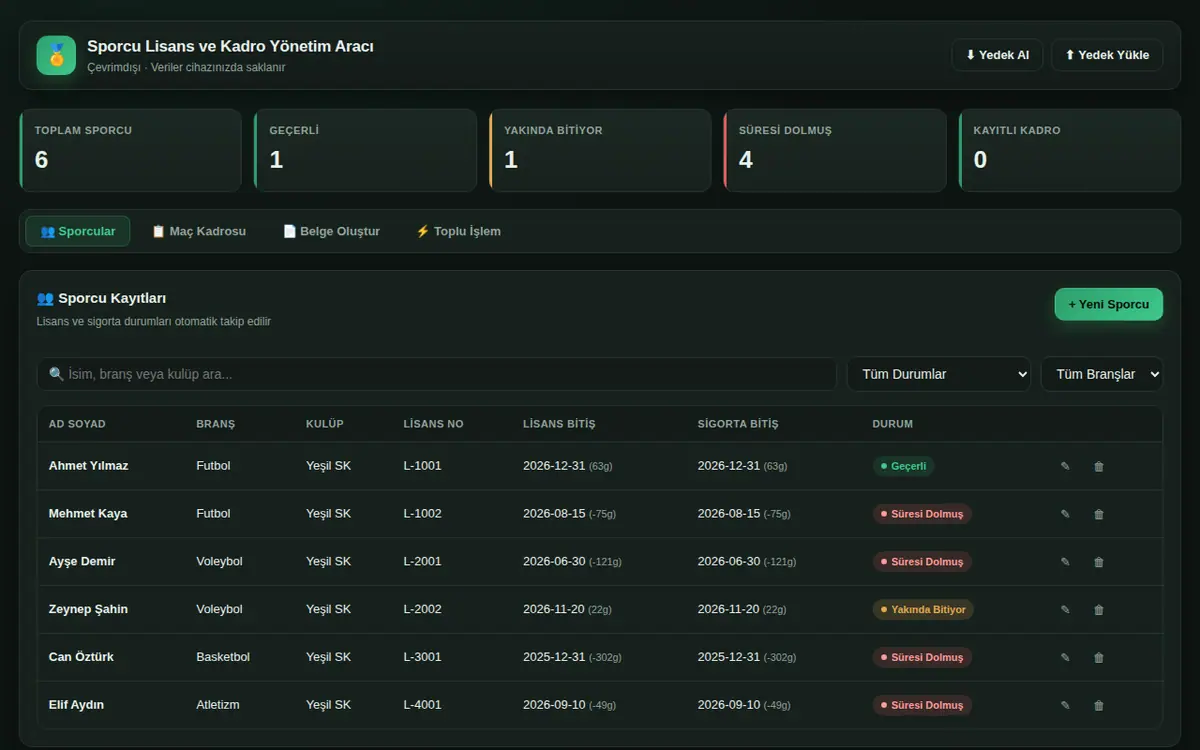1200x750 pixels.
Task: Click the Ad Soyad column header
Action: point(77,424)
